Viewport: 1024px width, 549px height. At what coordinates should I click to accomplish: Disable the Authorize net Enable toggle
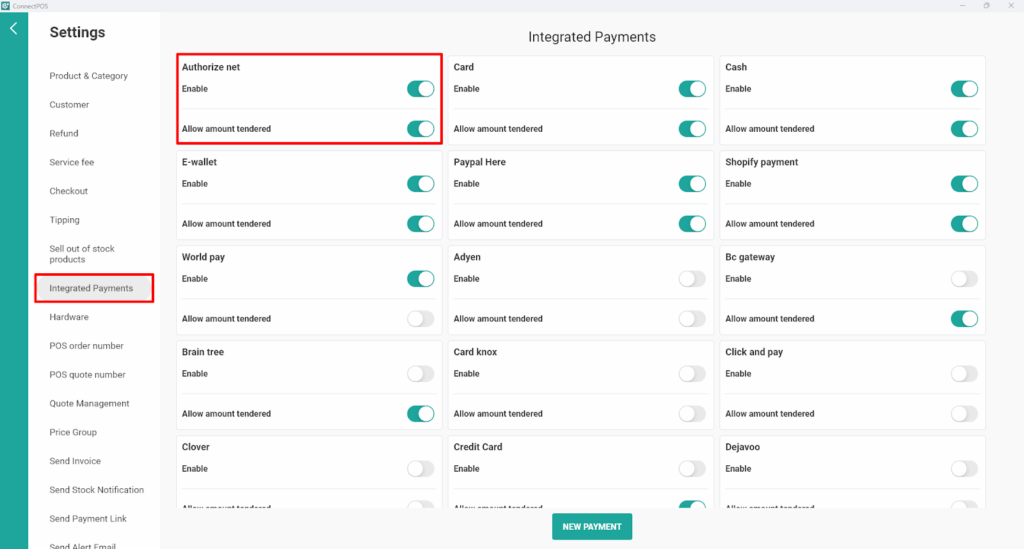pos(420,89)
